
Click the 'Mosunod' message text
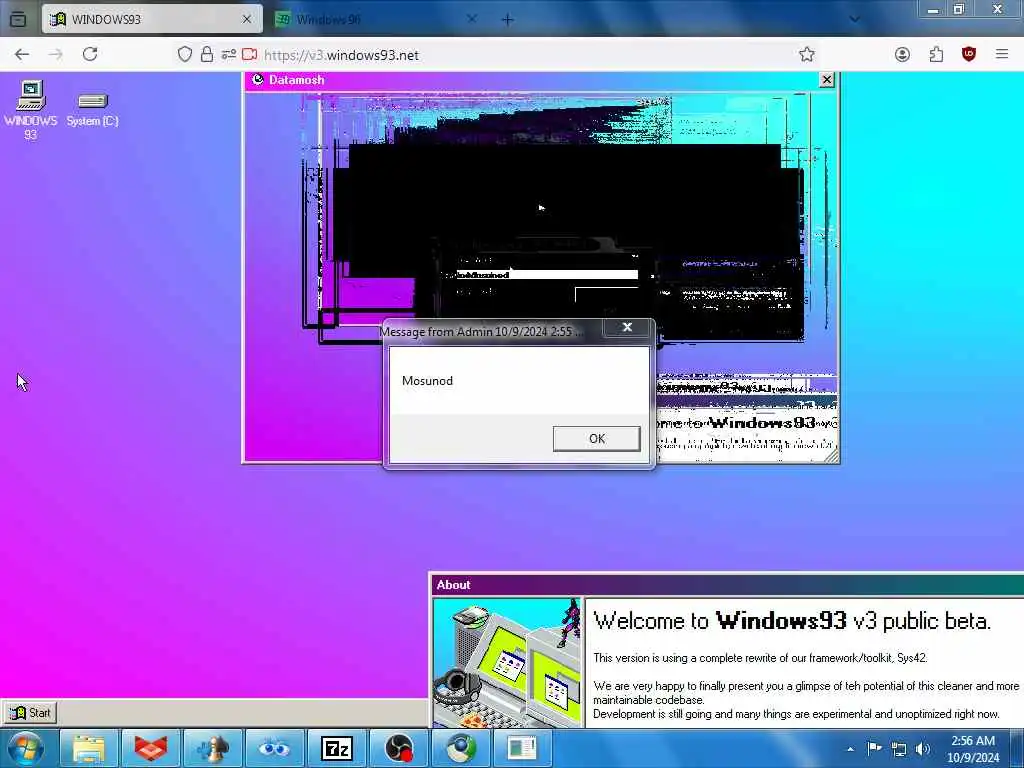(427, 381)
